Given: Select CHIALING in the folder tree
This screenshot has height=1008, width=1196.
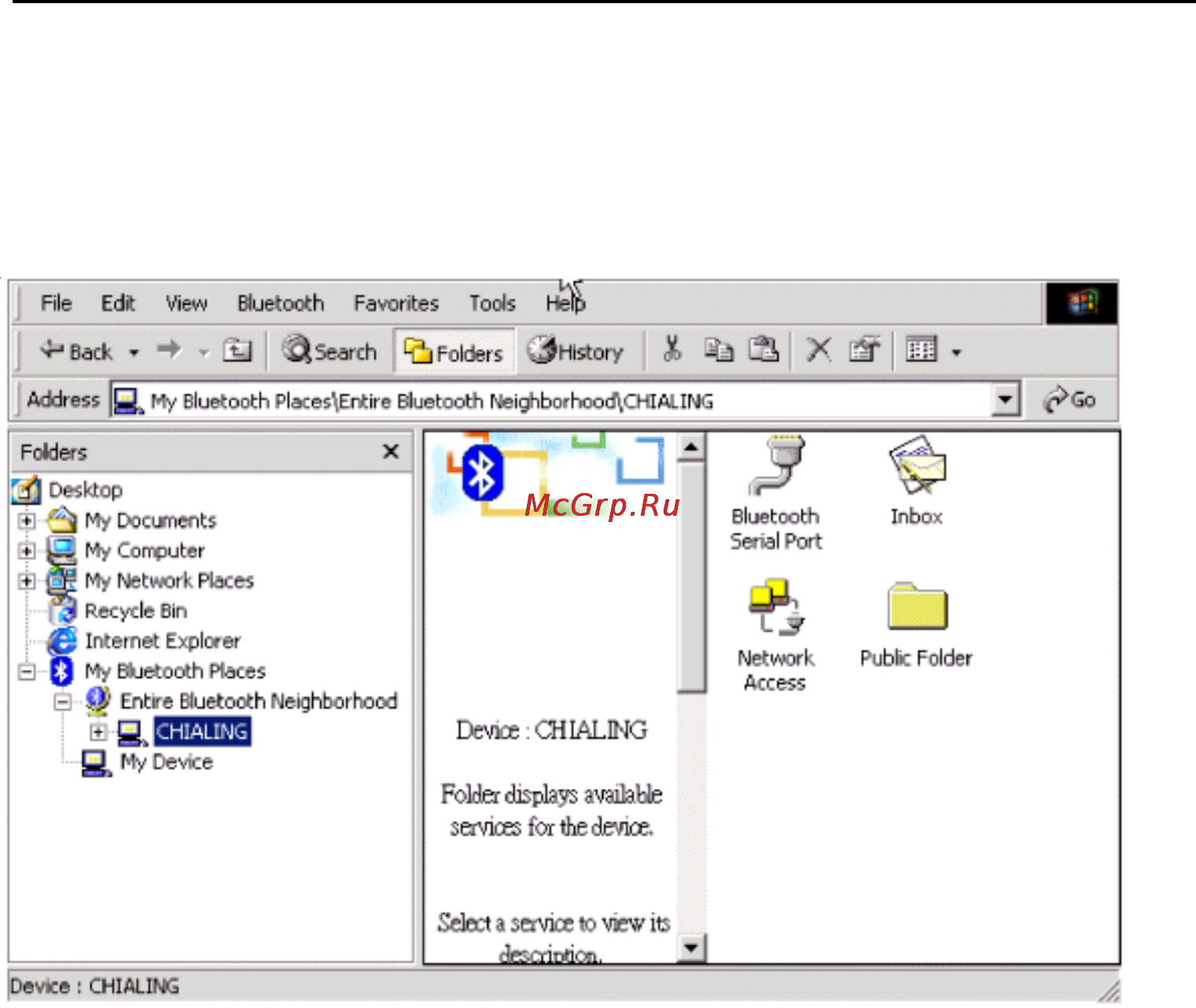Looking at the screenshot, I should point(202,732).
